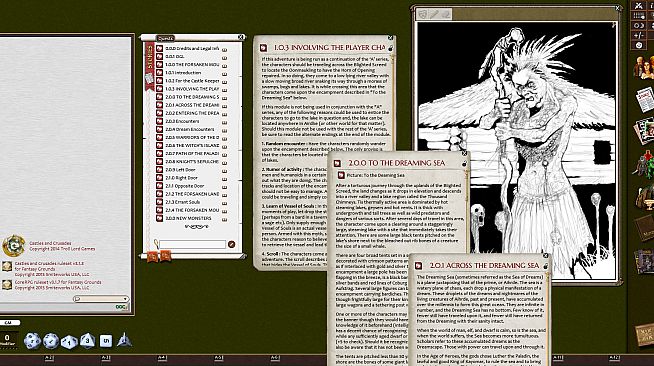Viewport: 654px width, 366px height.
Task: Open 0.0.0 Credits and Legal Info story
Action: tap(192, 48)
